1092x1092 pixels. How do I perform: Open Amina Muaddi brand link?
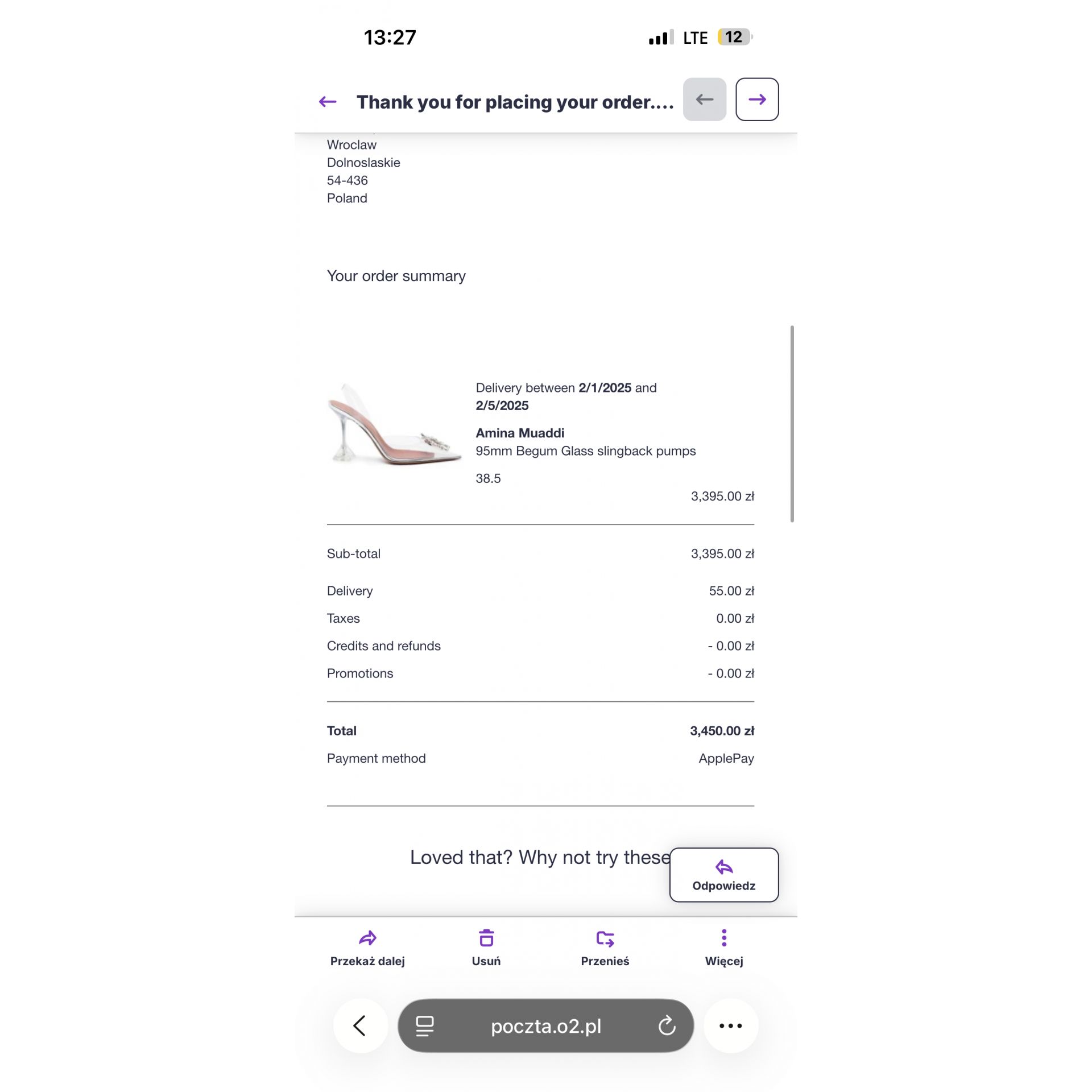pyautogui.click(x=520, y=433)
